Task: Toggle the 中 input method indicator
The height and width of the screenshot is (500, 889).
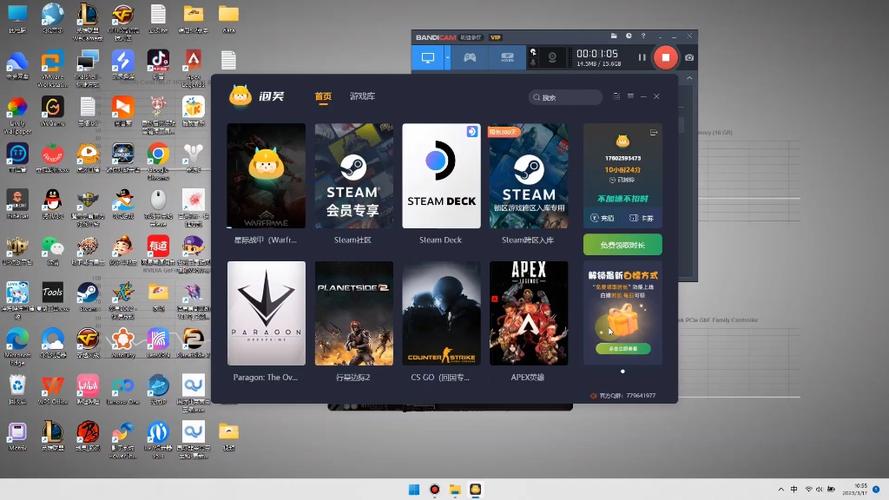Action: point(794,489)
